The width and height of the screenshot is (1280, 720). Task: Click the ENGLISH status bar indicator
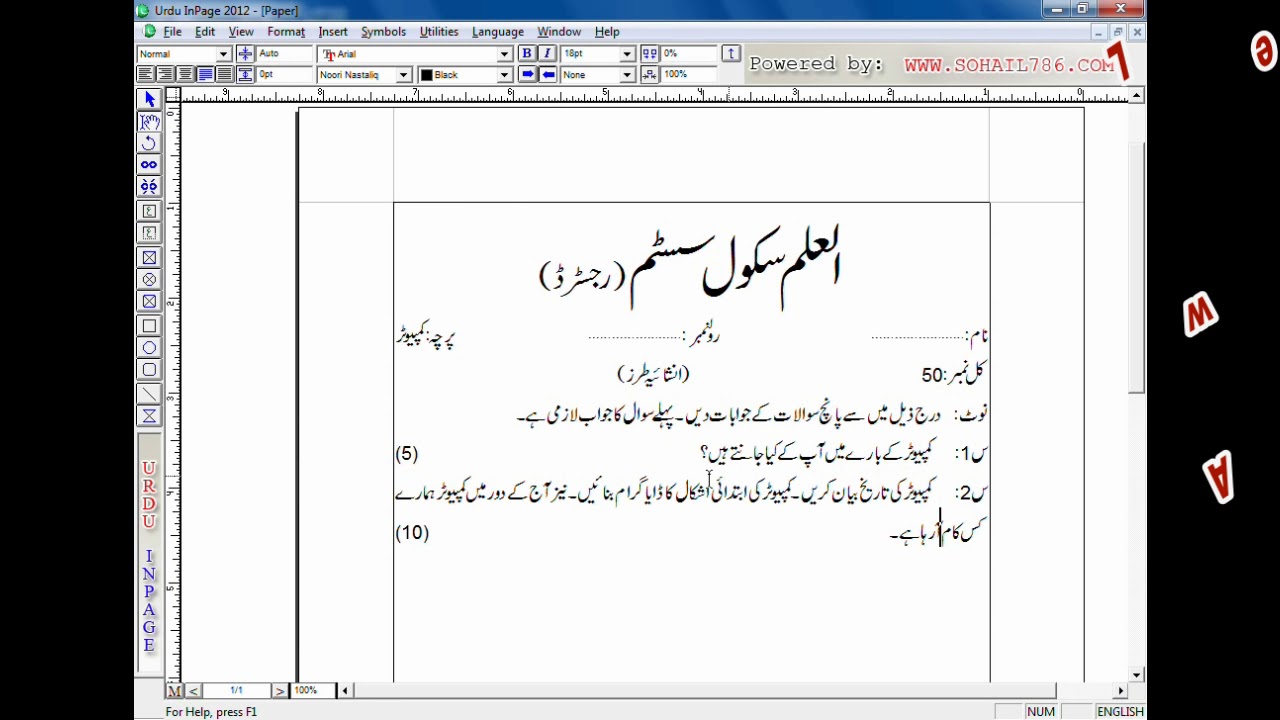[x=1120, y=712]
